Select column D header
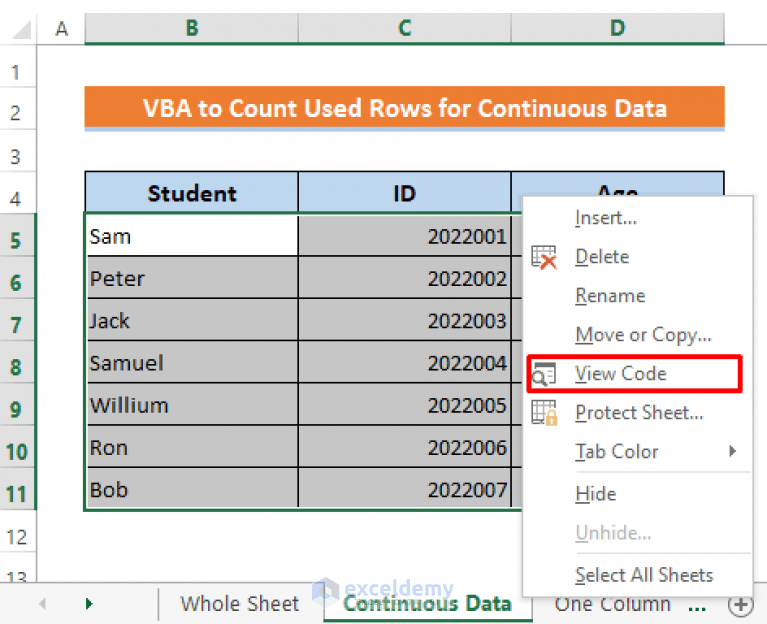 [617, 28]
